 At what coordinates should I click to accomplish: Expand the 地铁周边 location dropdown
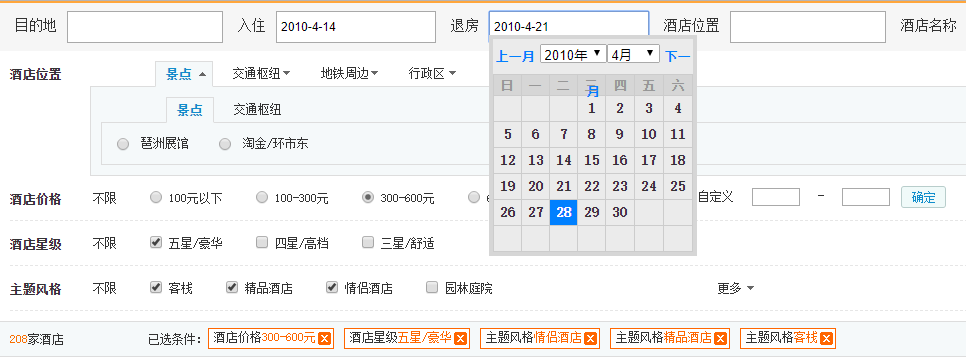(349, 74)
